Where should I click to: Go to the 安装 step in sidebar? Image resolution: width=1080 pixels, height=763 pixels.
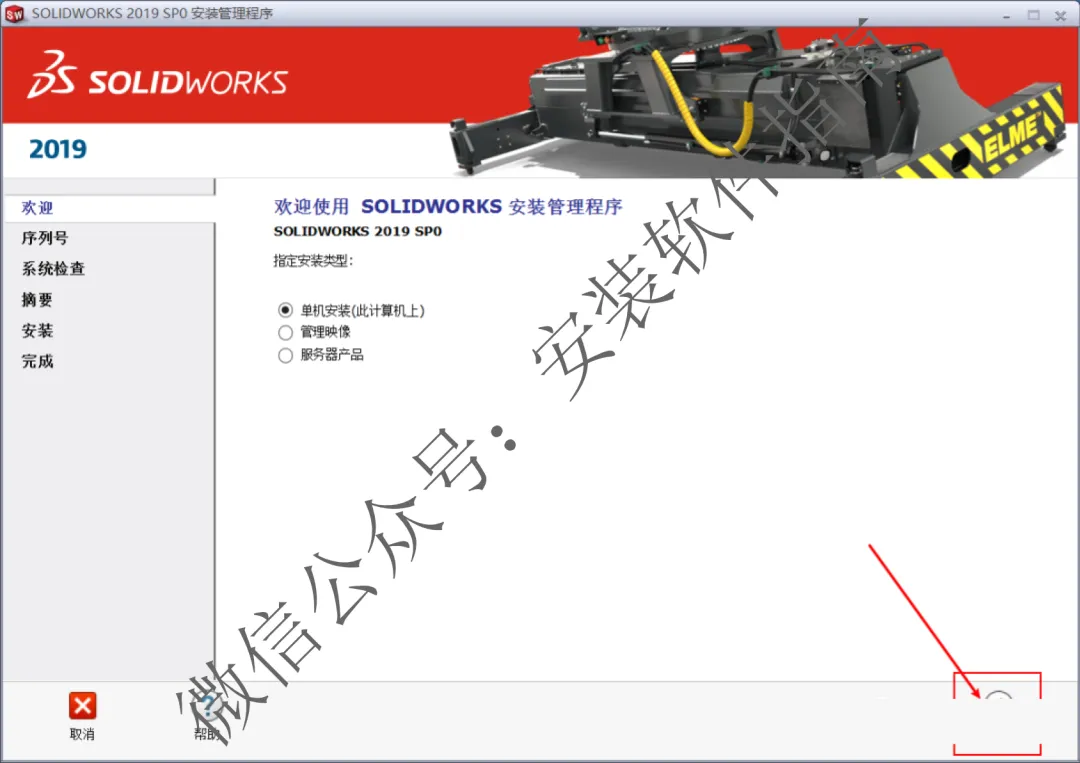[37, 331]
